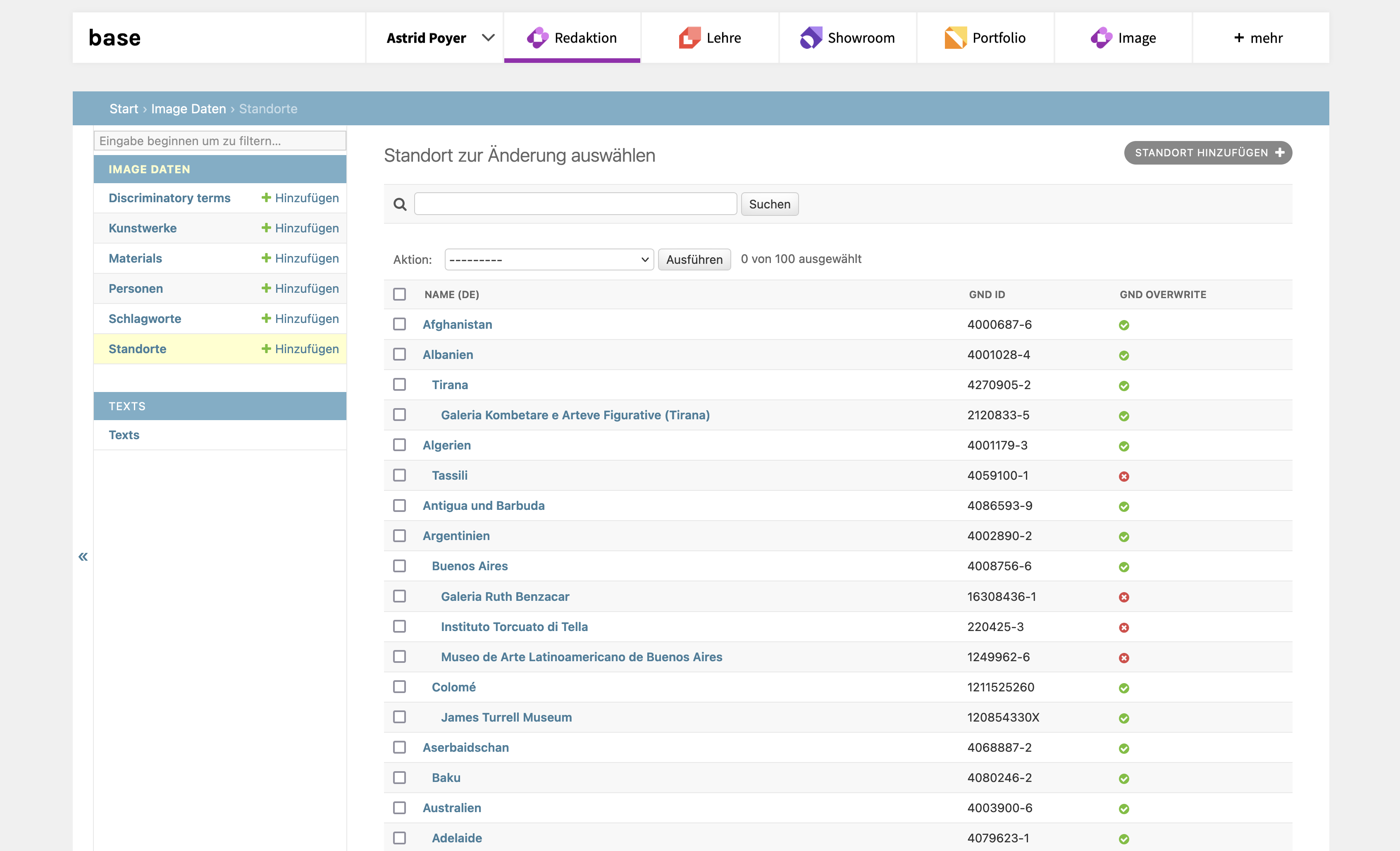Toggle the select-all checkbox in table header

(x=399, y=294)
